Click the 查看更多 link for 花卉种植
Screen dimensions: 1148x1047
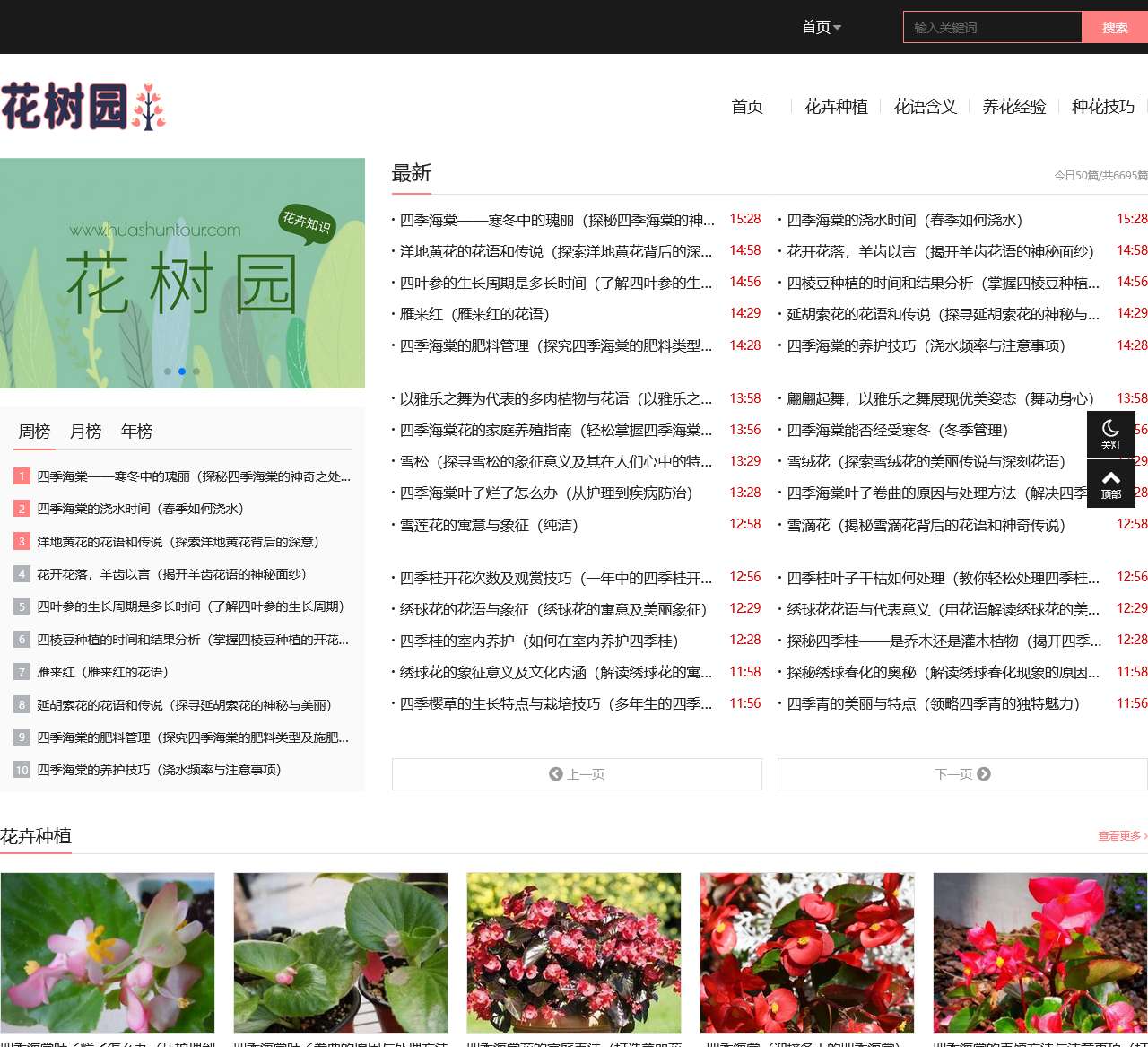1121,836
